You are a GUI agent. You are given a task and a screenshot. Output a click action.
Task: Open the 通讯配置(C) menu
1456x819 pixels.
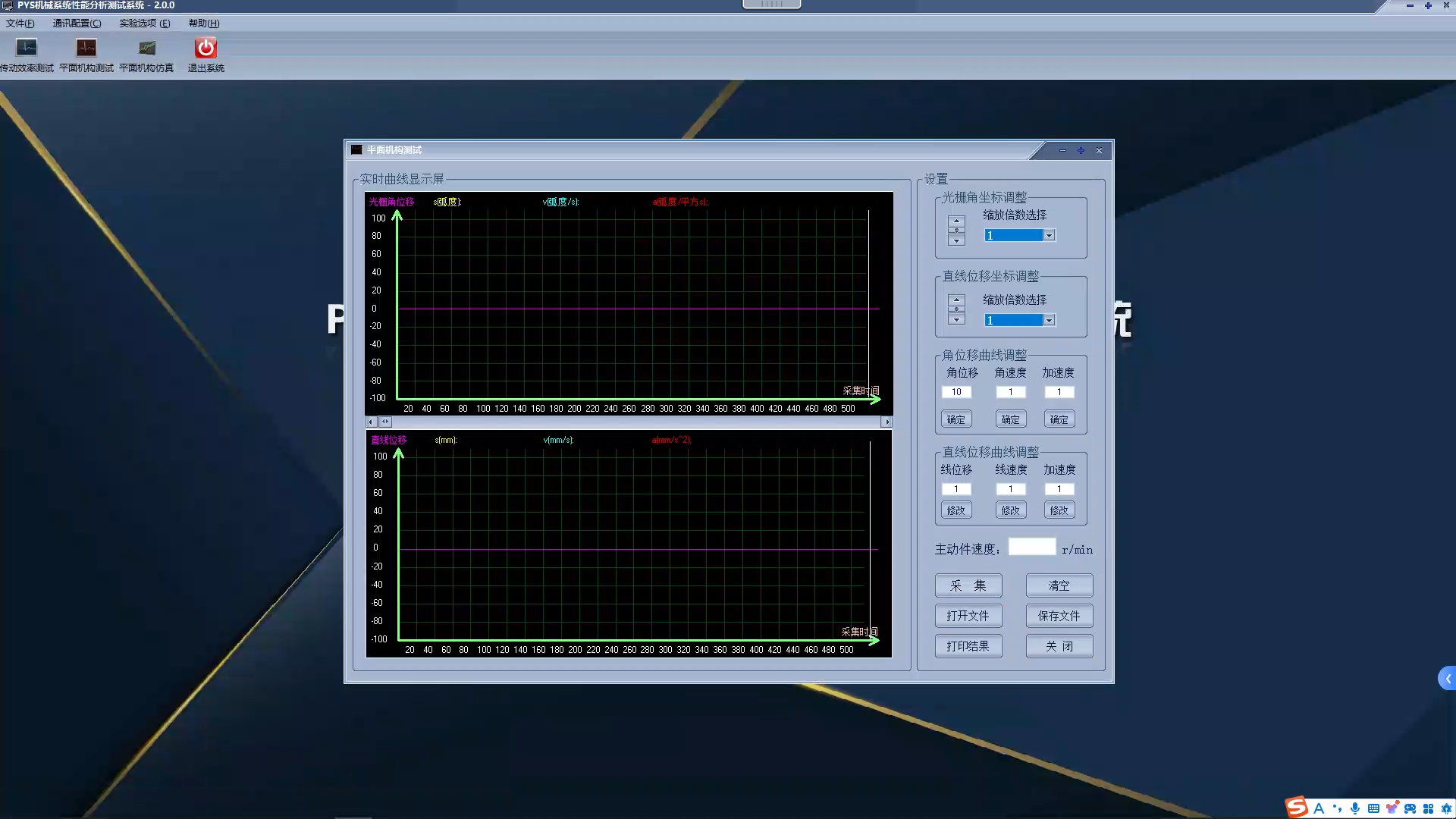click(77, 24)
